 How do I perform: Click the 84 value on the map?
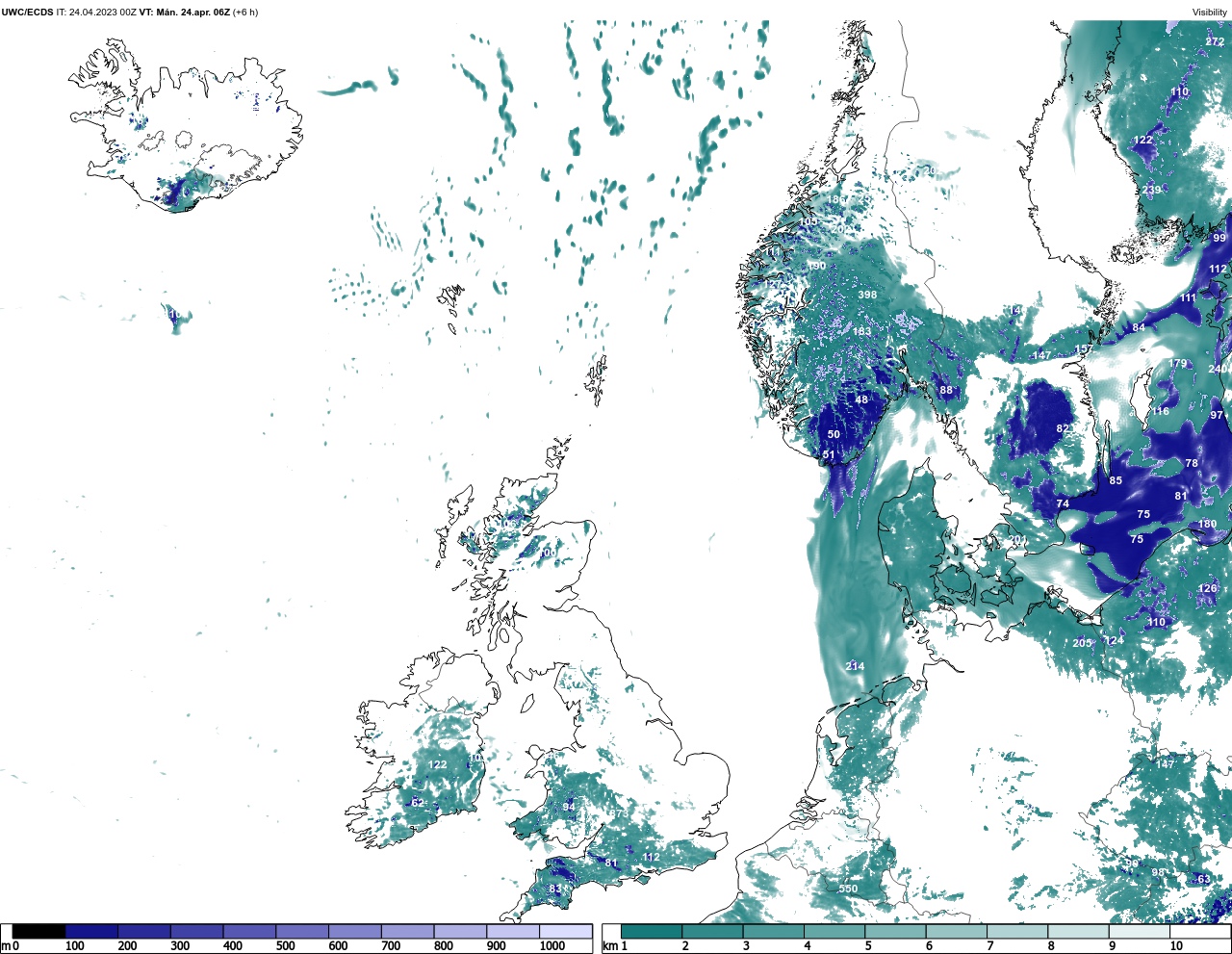click(1139, 328)
